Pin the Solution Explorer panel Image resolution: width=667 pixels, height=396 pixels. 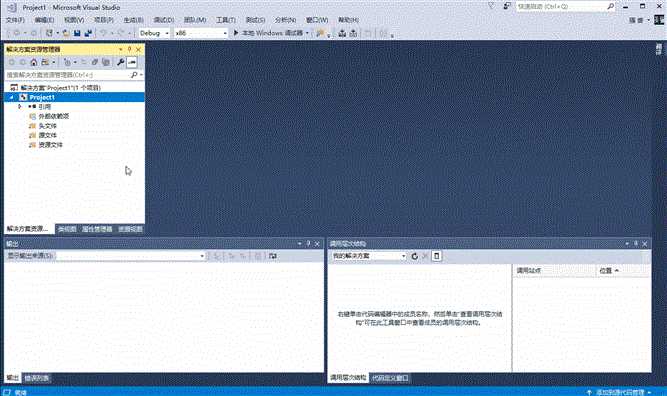click(129, 50)
